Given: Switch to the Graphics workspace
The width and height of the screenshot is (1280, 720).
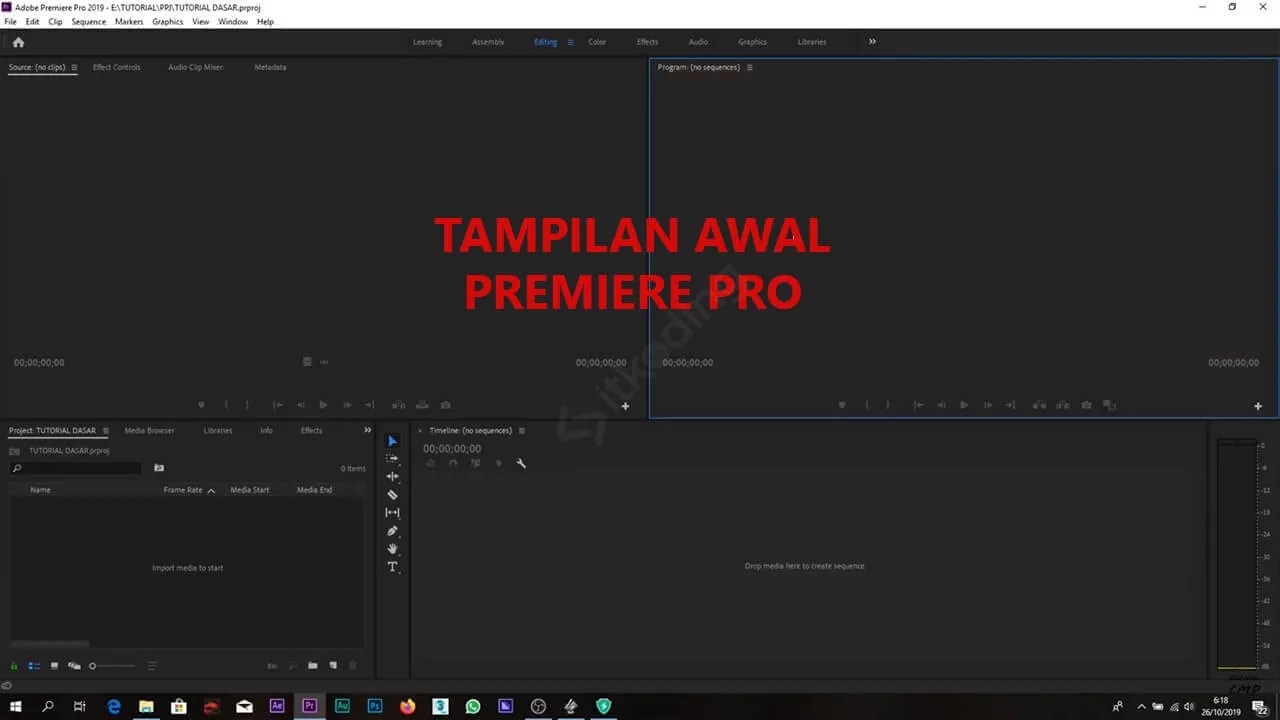Looking at the screenshot, I should pos(752,42).
